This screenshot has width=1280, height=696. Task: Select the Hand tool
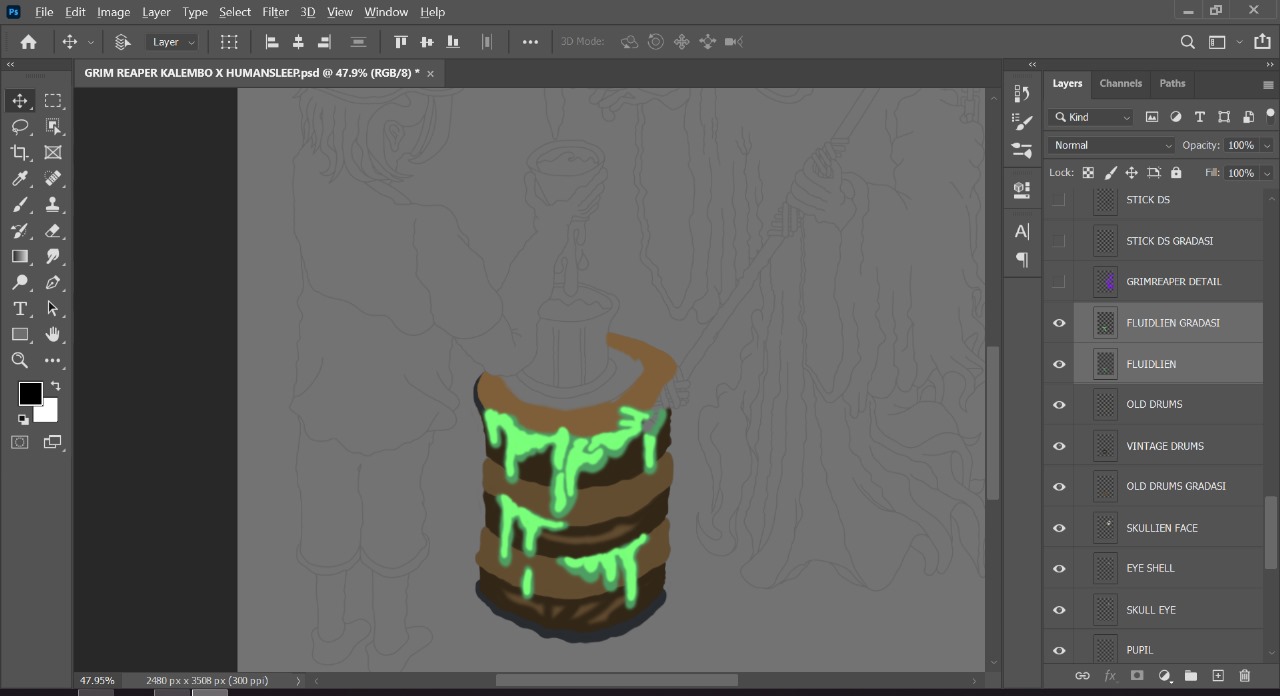click(x=53, y=334)
